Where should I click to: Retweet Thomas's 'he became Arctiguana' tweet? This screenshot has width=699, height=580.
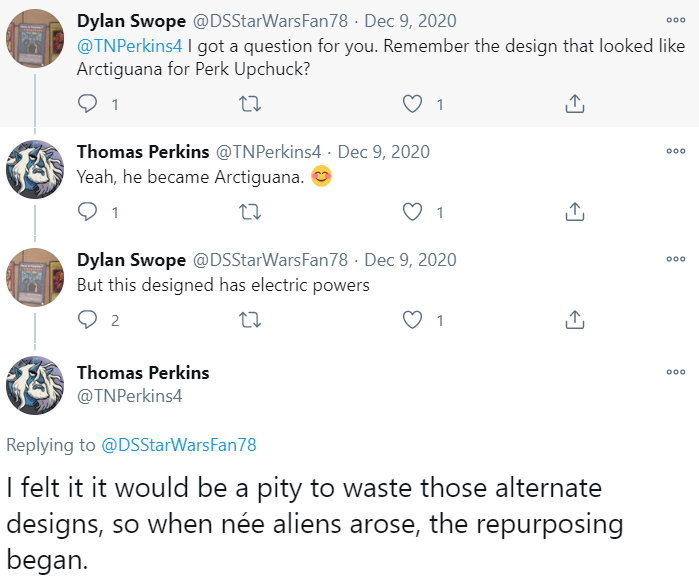tap(251, 211)
